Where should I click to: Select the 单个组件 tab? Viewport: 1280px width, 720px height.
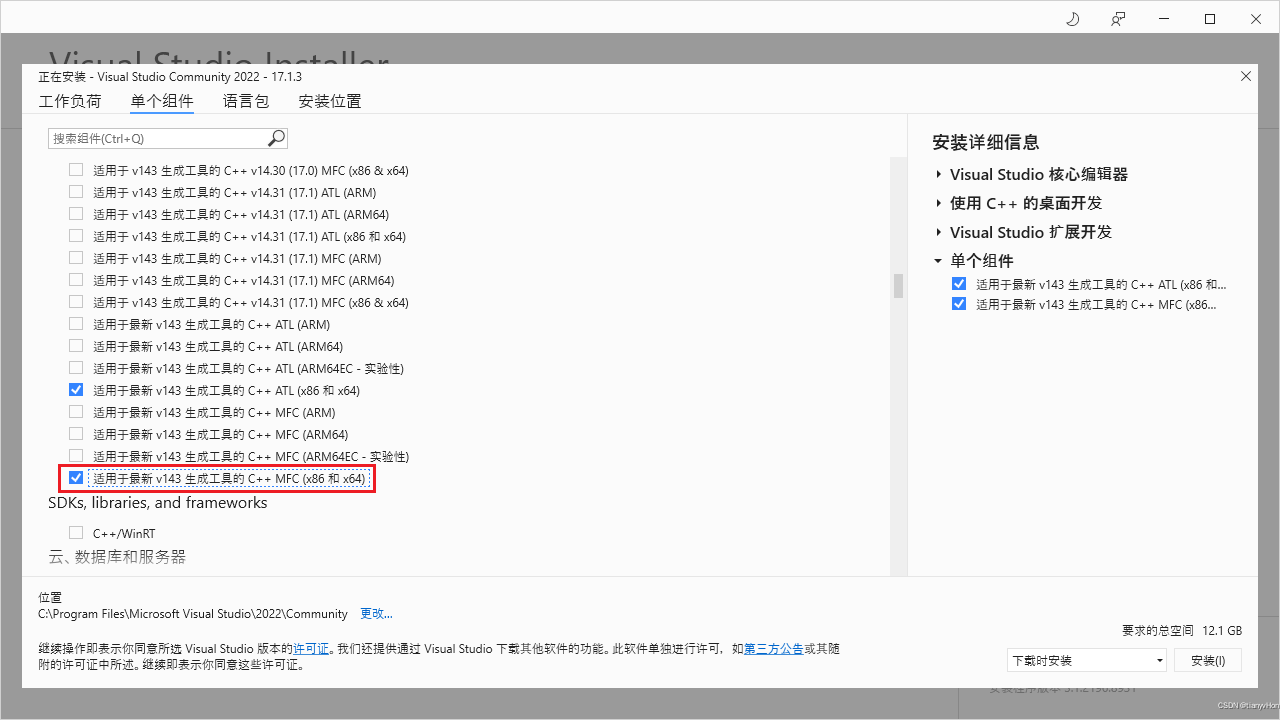(x=162, y=101)
